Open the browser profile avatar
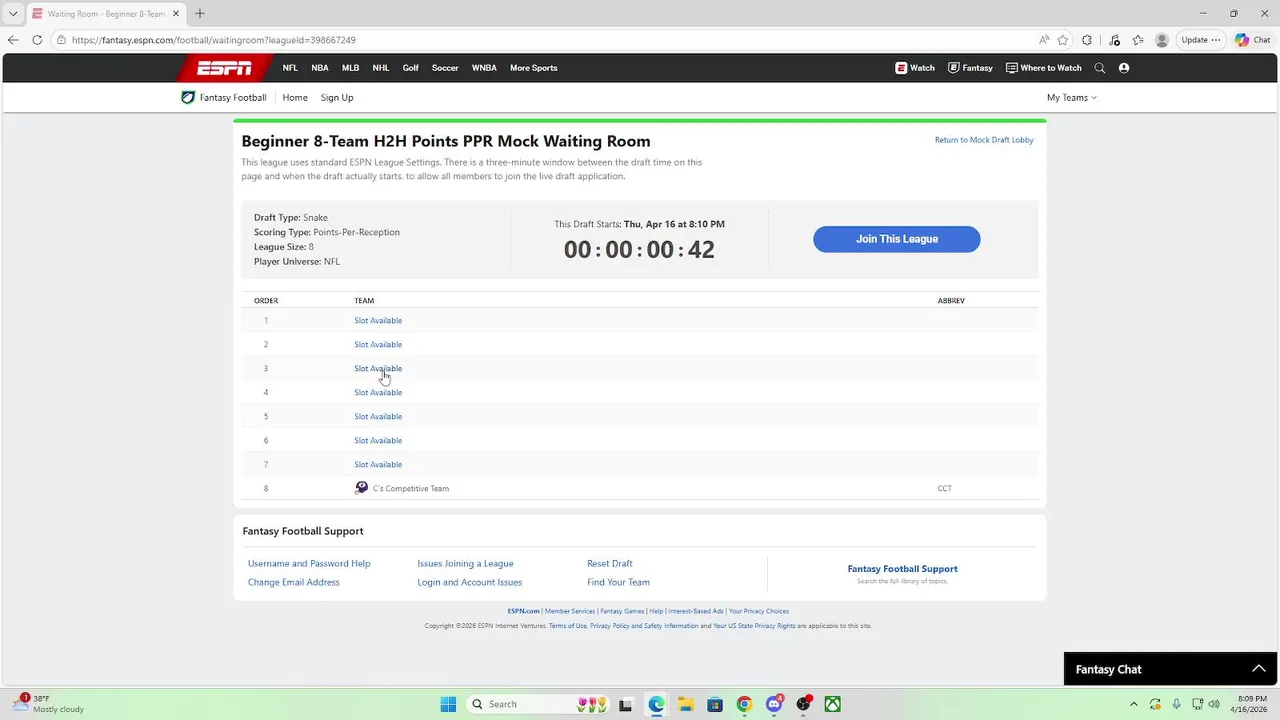This screenshot has height=720, width=1280. (x=1161, y=40)
